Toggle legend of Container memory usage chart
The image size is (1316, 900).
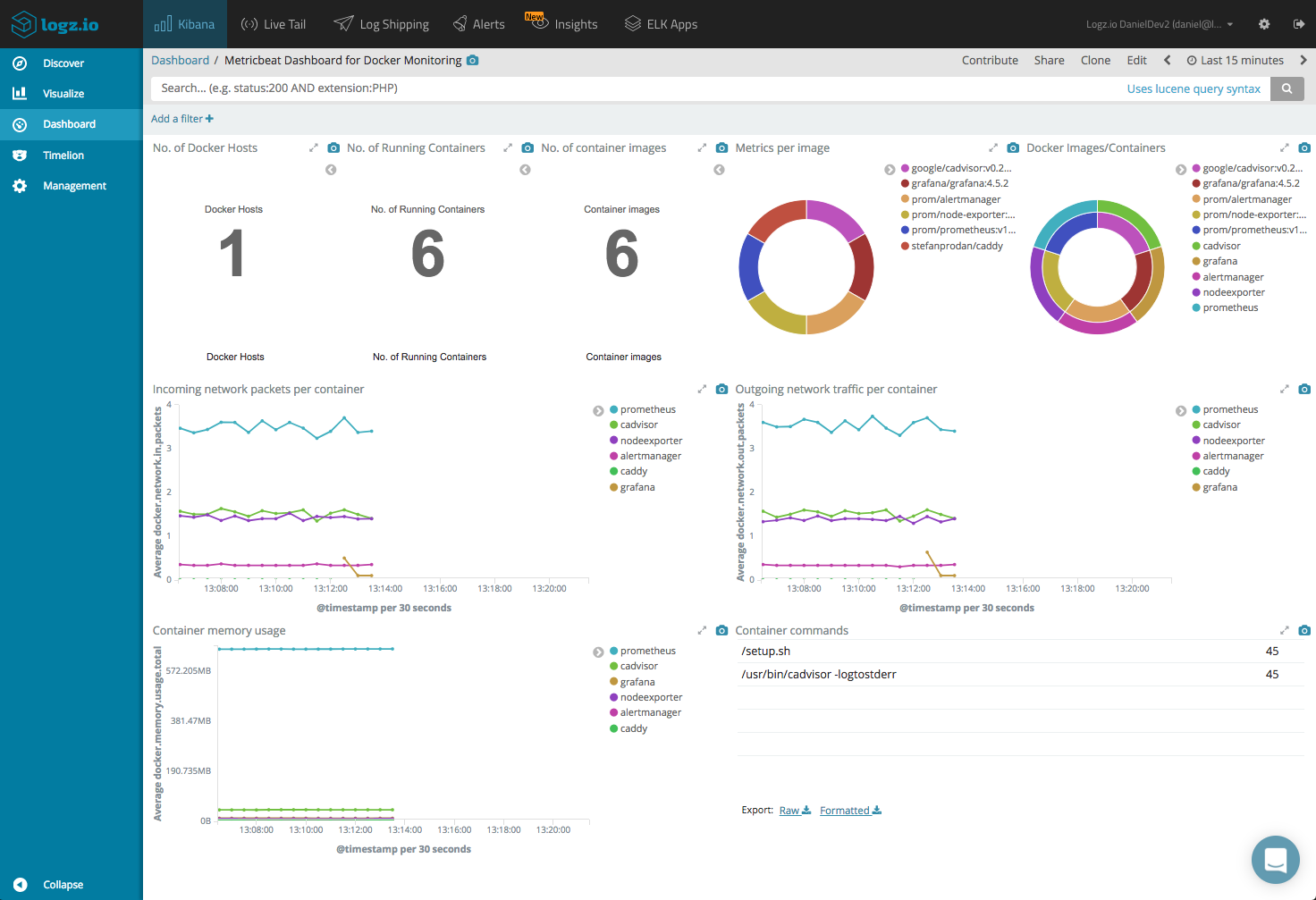[598, 652]
